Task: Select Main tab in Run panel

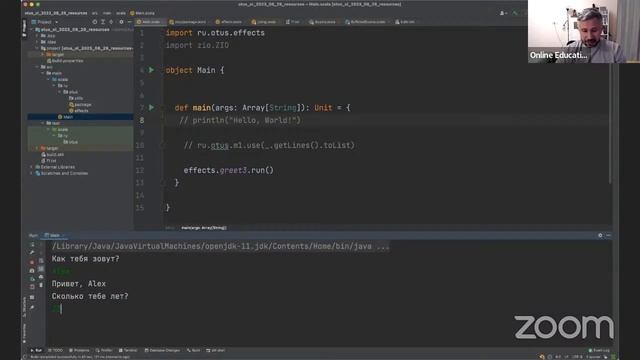Action: coord(54,236)
